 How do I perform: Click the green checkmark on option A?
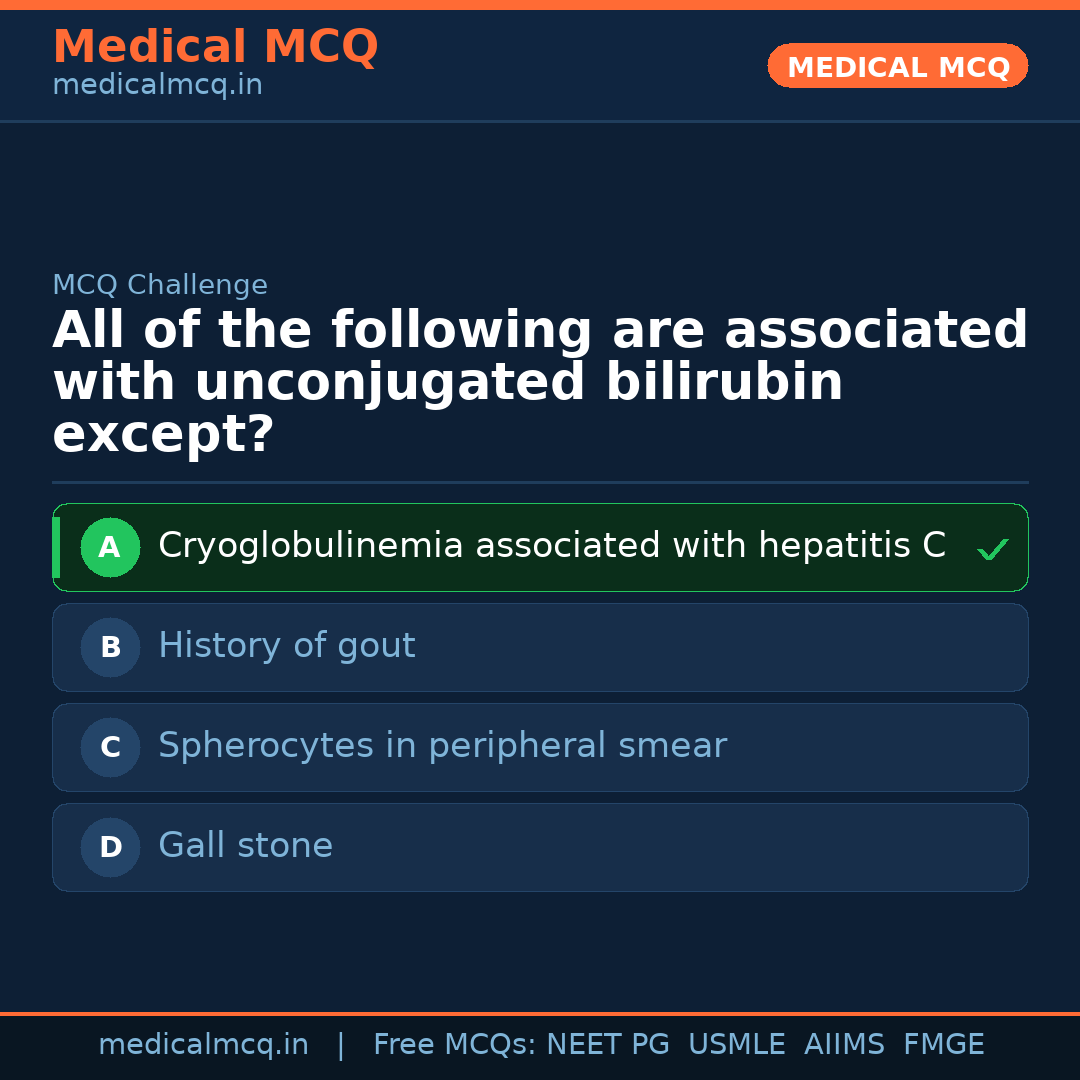(x=992, y=549)
